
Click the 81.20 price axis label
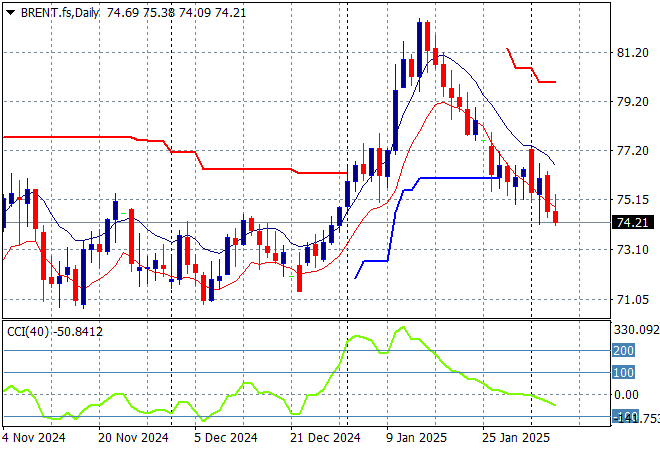click(x=632, y=53)
